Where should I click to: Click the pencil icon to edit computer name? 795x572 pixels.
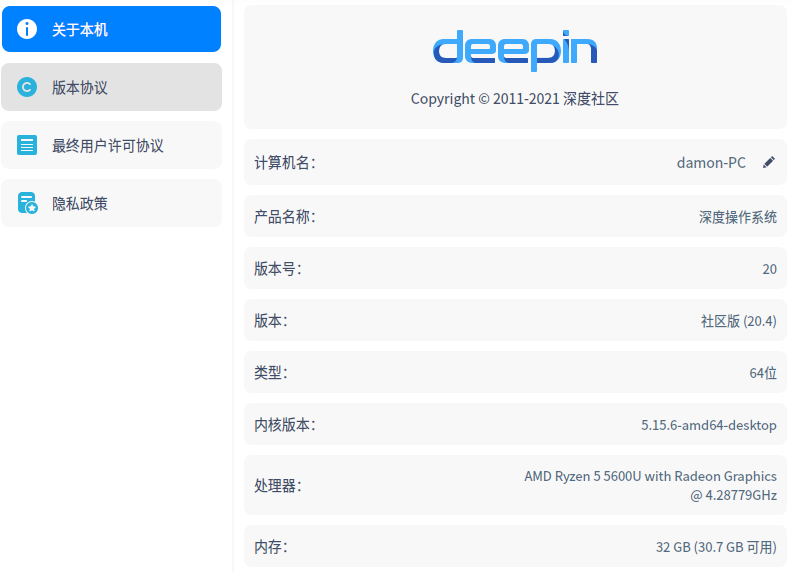coord(769,162)
